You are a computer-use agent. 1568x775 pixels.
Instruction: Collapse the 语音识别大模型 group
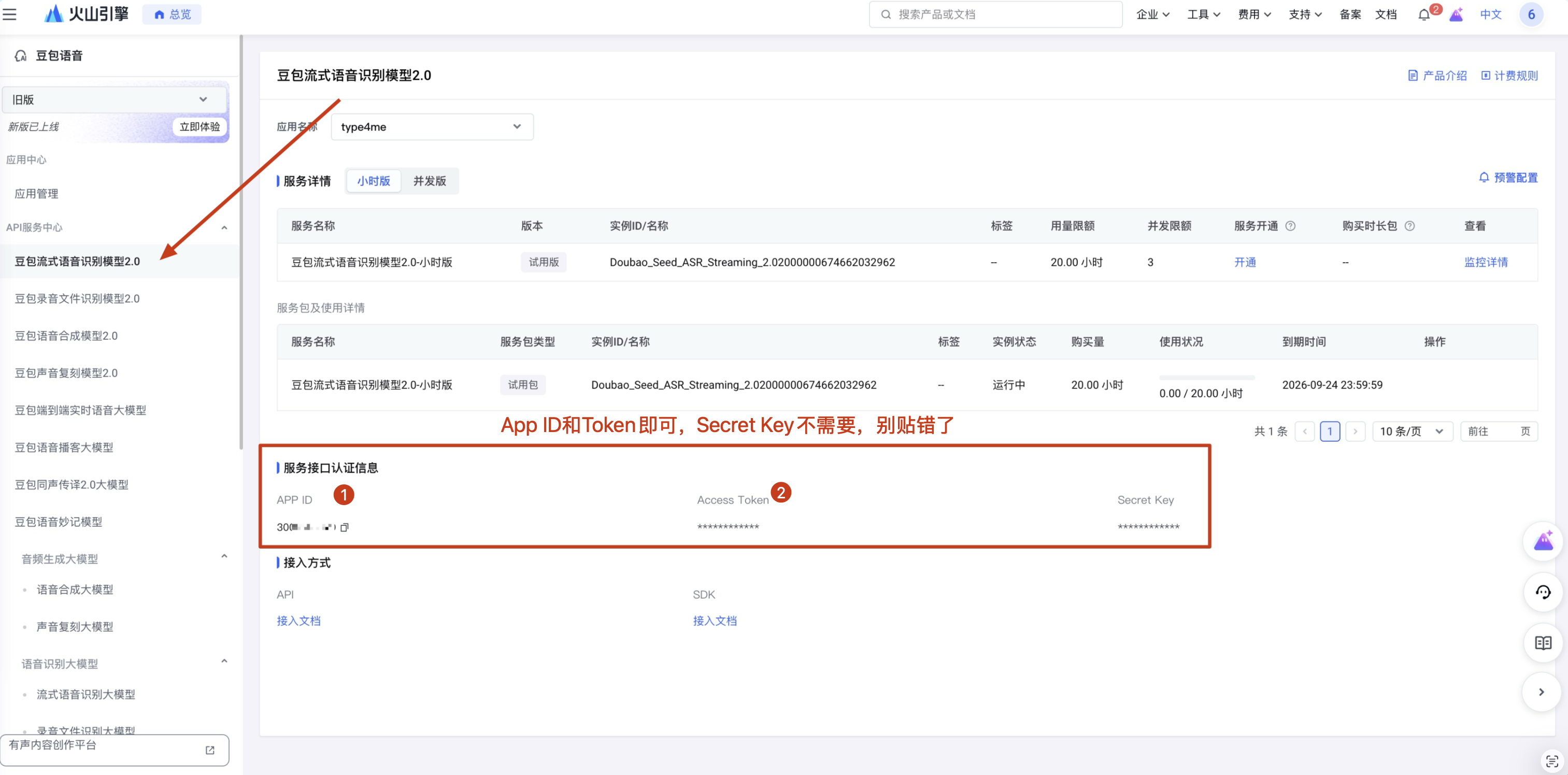point(224,661)
